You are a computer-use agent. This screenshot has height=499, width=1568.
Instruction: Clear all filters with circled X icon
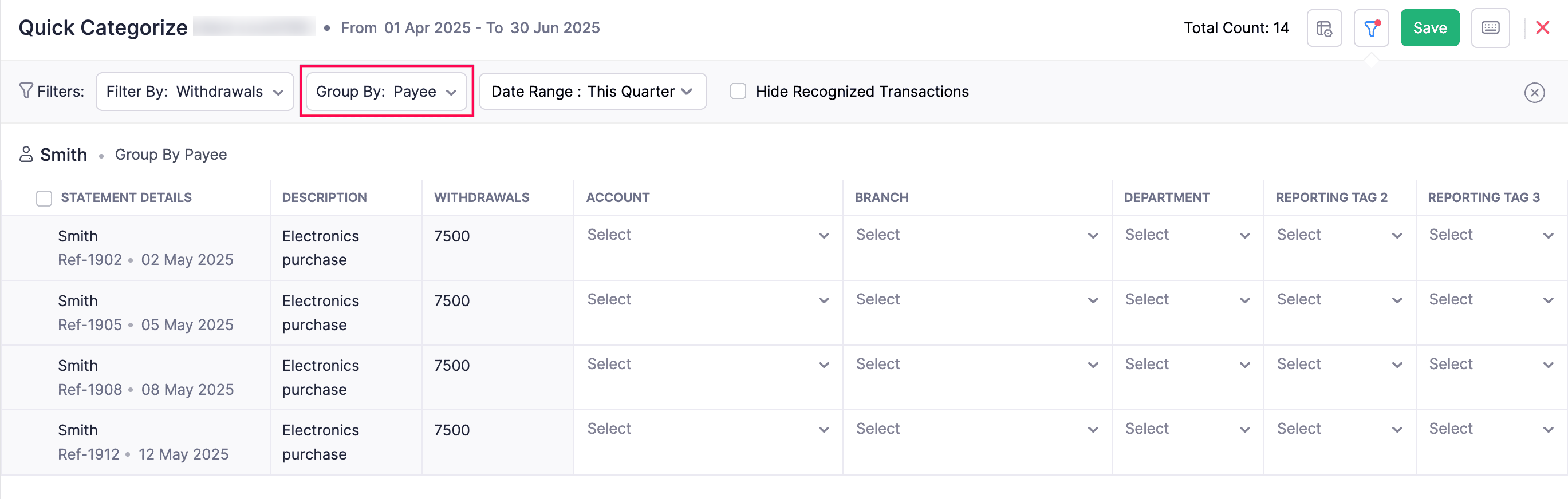[x=1535, y=92]
